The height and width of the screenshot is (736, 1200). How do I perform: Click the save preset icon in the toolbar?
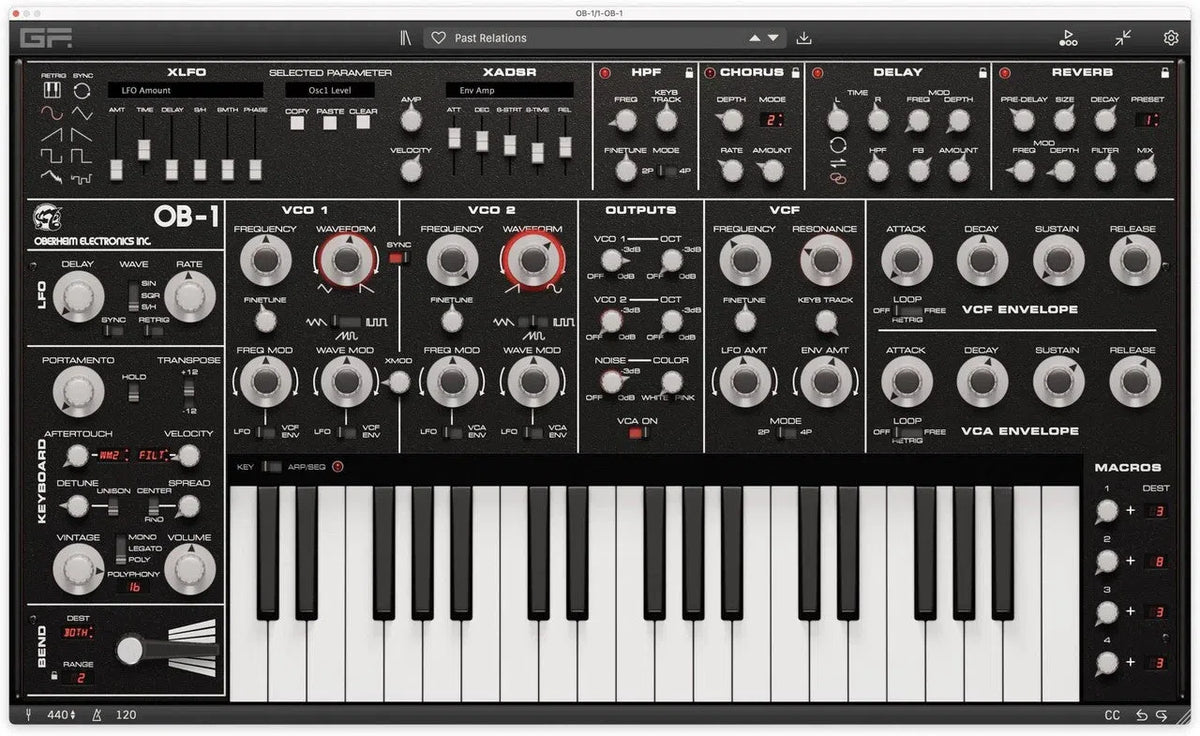[x=804, y=37]
